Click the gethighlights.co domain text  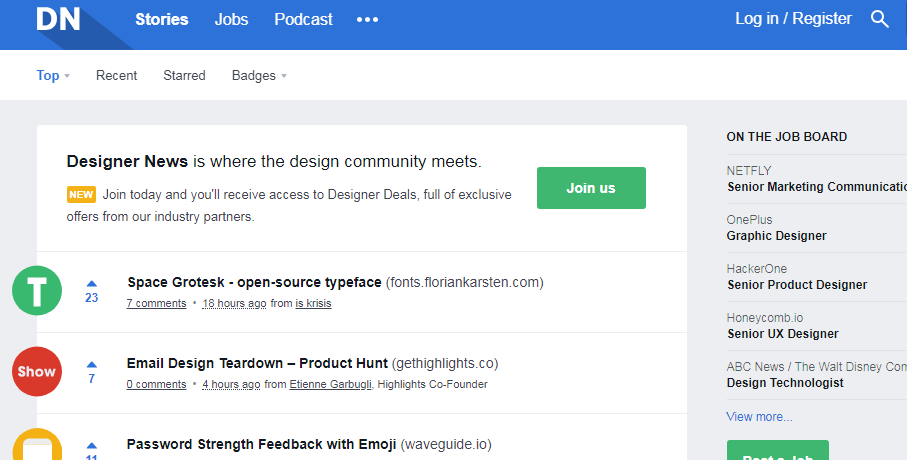445,363
